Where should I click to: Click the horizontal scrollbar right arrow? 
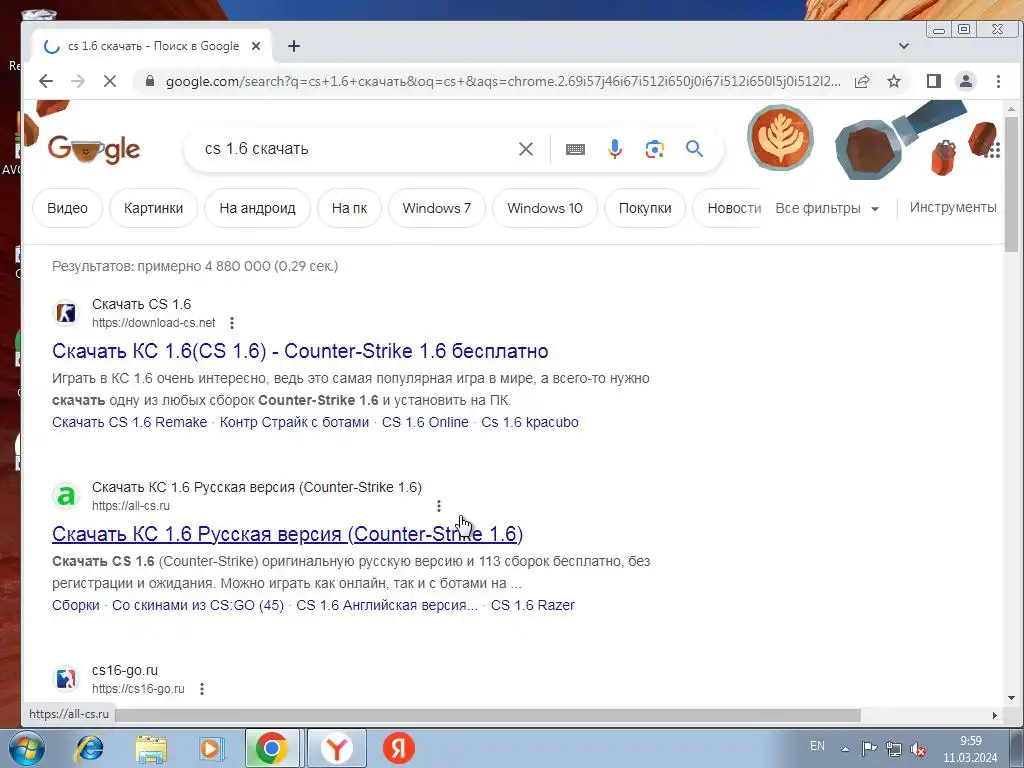pos(995,715)
